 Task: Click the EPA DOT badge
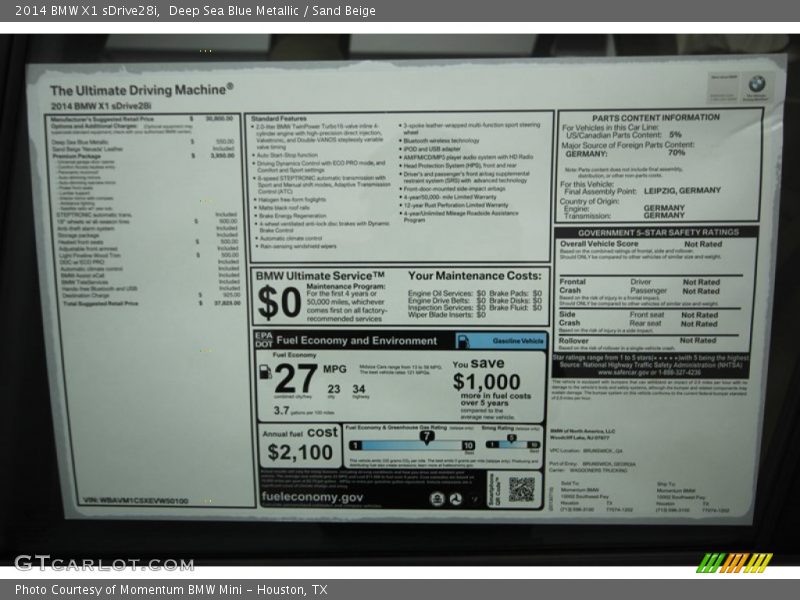click(263, 340)
